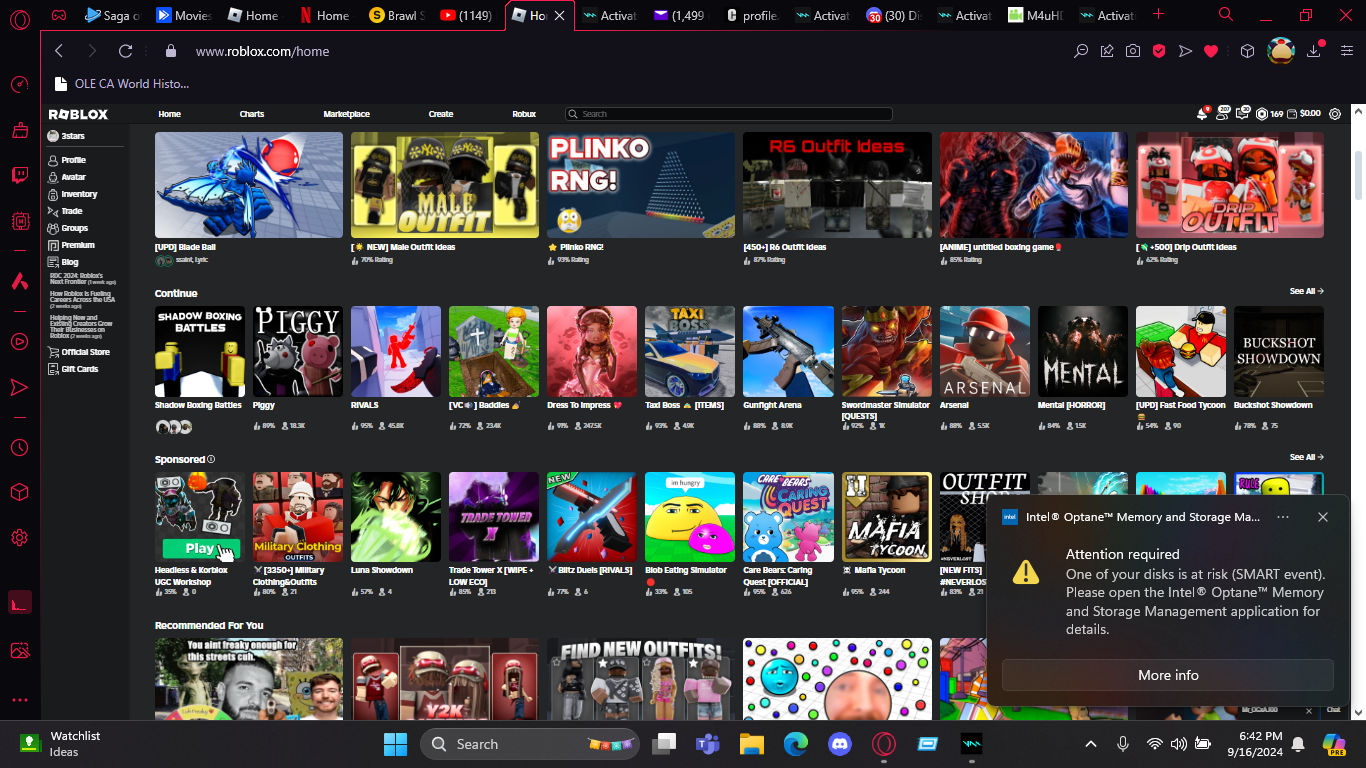
Task: Open the browser Downloads icon
Action: 1315,51
